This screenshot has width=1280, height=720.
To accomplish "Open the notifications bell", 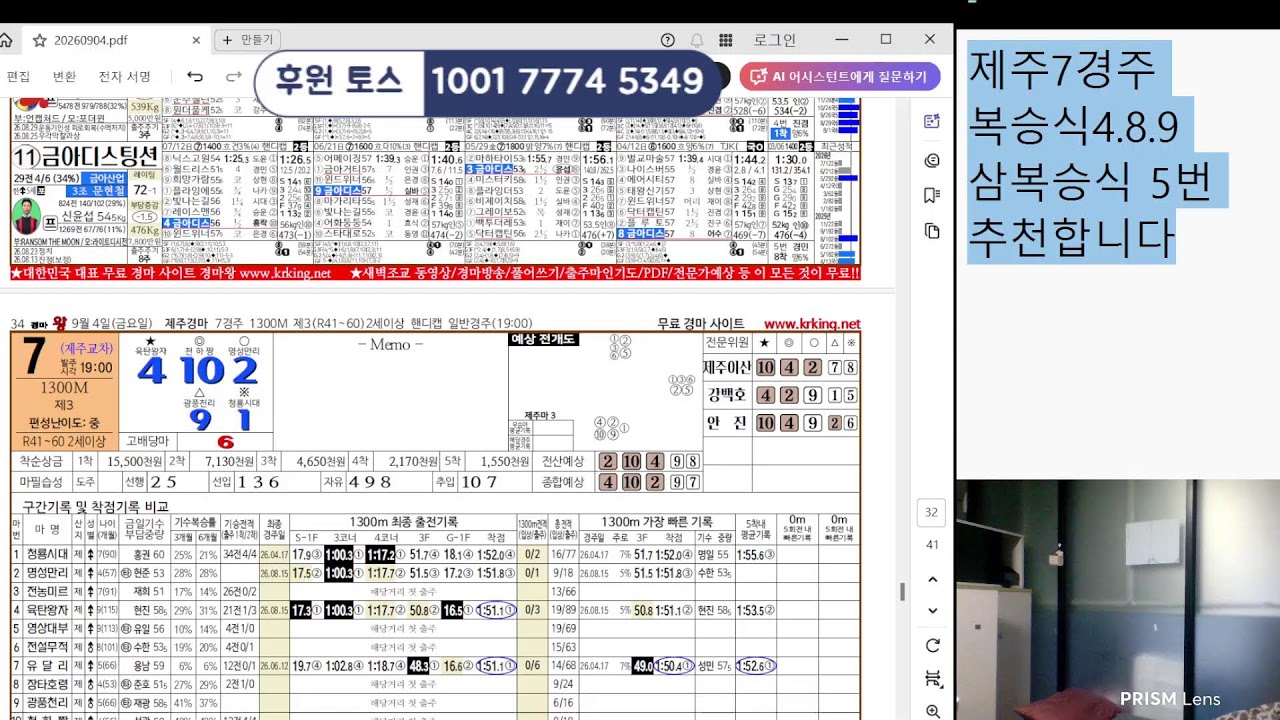I will pos(697,40).
